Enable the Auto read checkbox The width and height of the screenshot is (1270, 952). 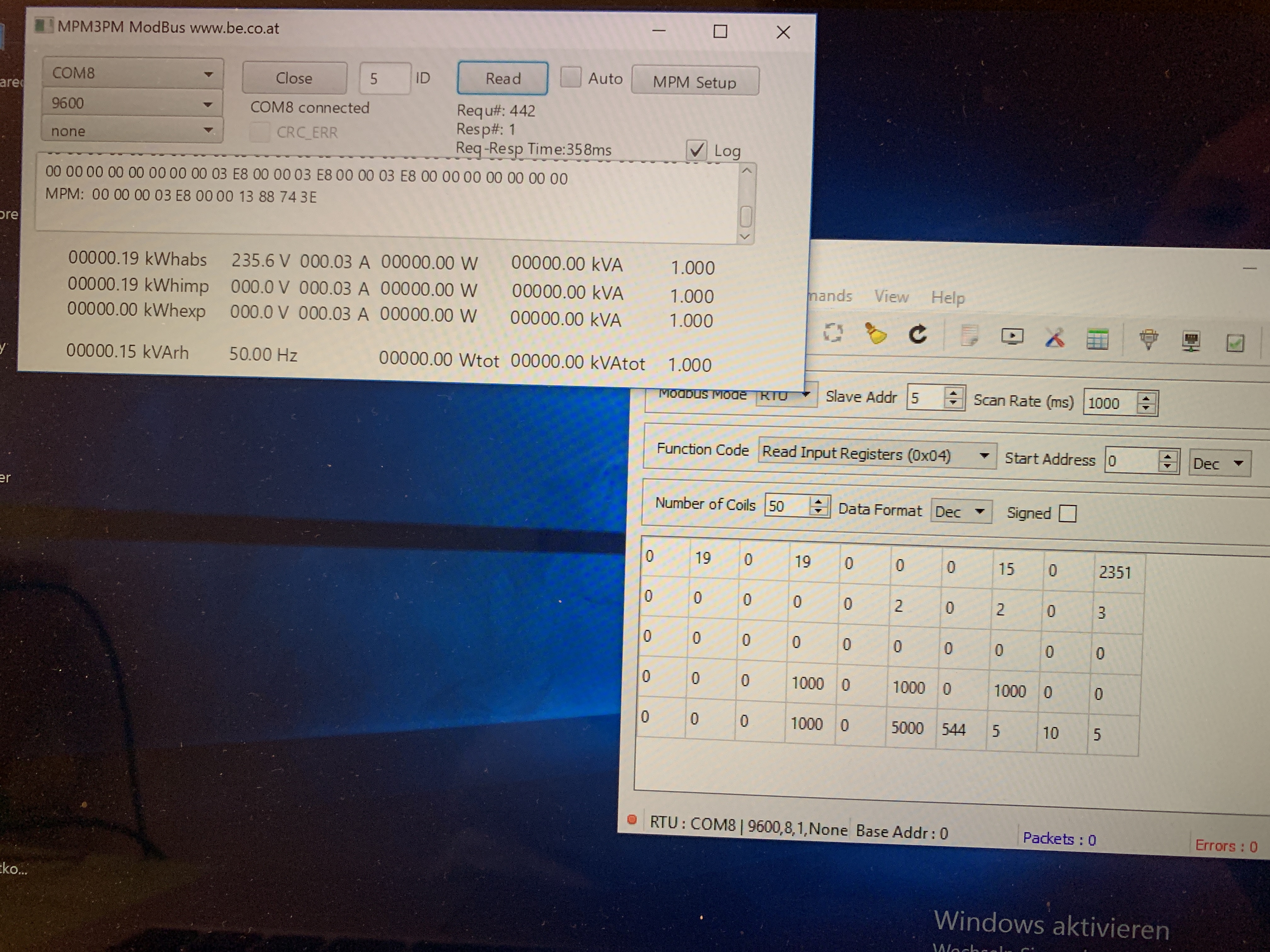pyautogui.click(x=571, y=77)
